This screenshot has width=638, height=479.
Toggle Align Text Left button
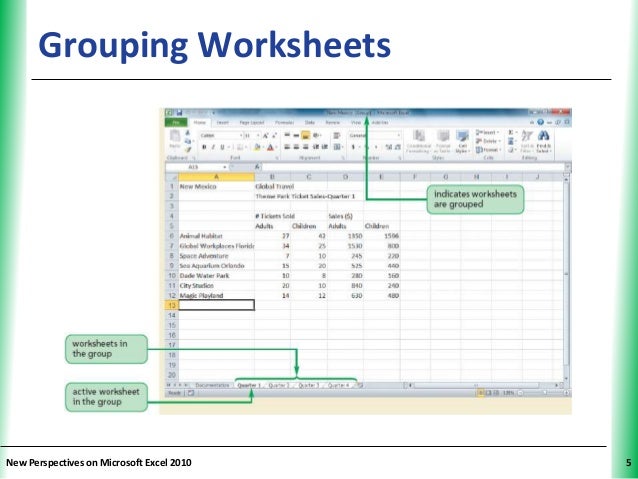click(x=287, y=147)
